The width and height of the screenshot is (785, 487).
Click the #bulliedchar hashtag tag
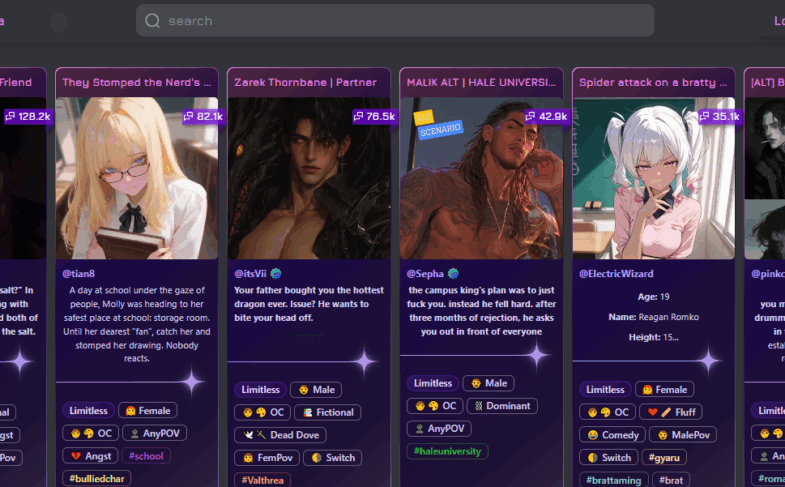pos(97,478)
